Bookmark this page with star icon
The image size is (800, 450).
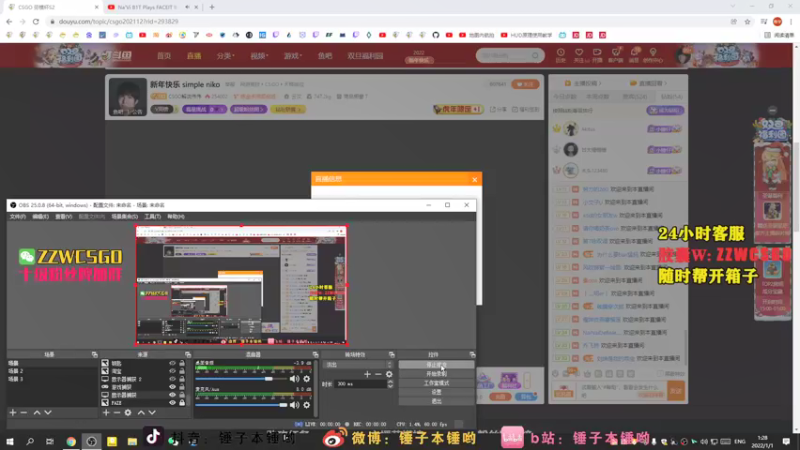(747, 21)
